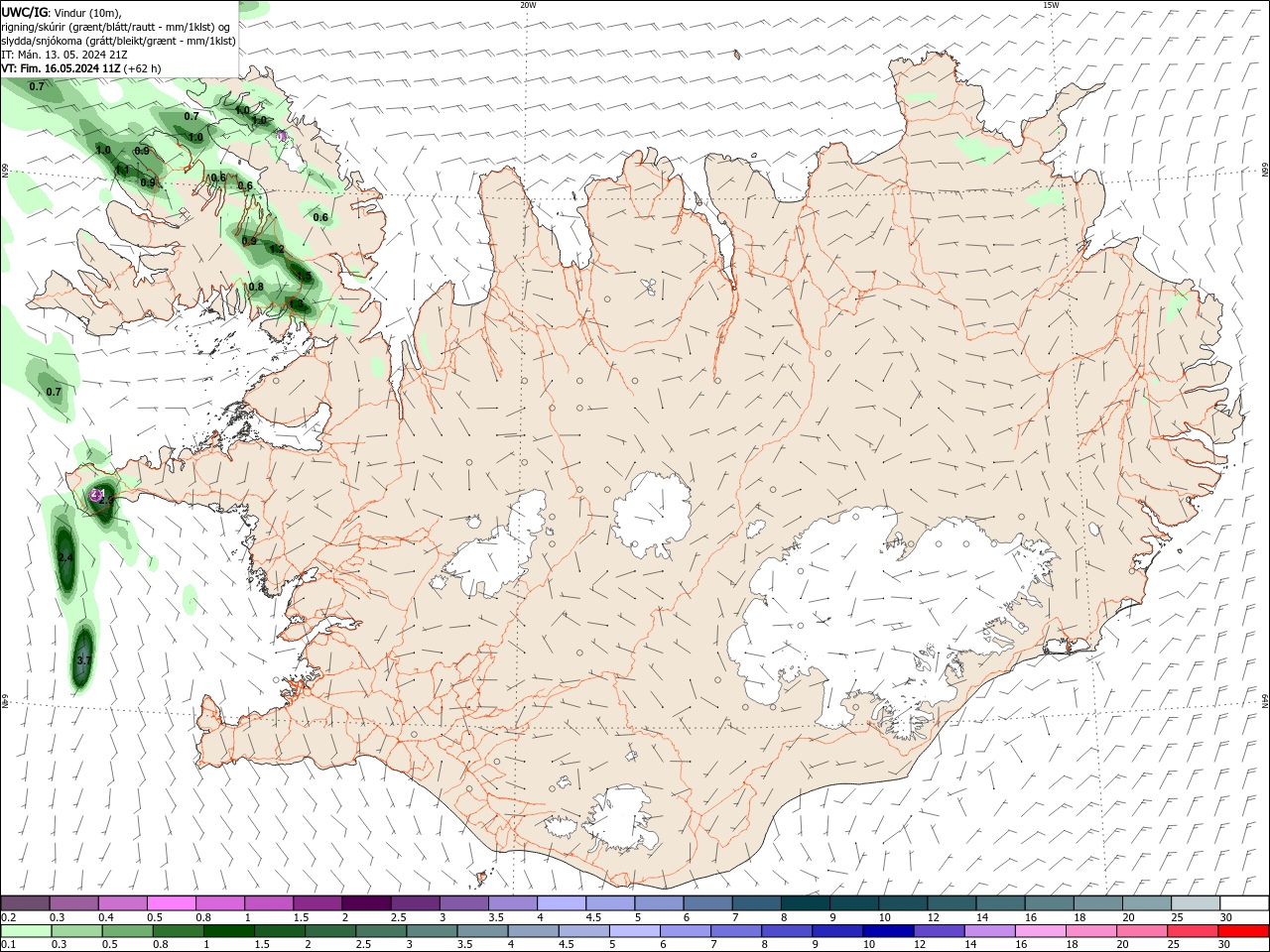
Task: Click the crimson 25 rain legend swatch
Action: (1193, 931)
